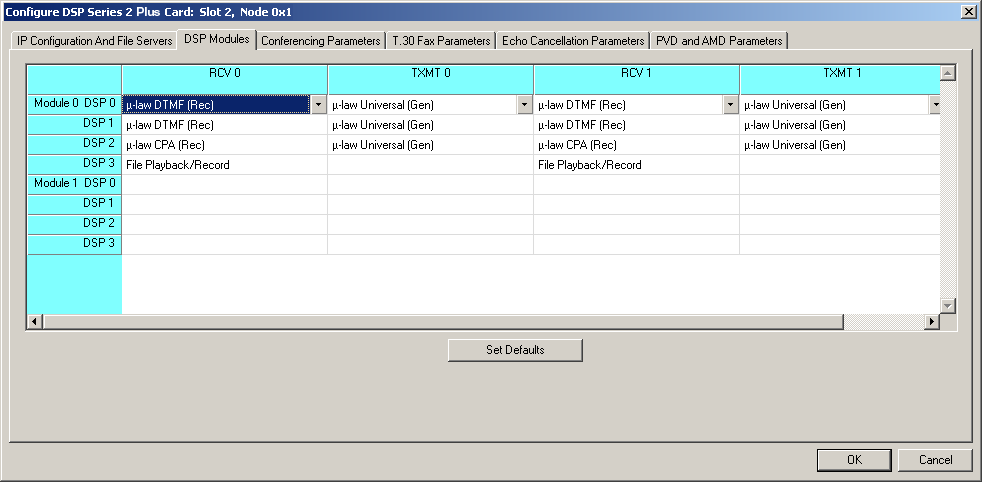Open the Conferencing Parameters tab
This screenshot has height=482, width=982.
coord(321,41)
